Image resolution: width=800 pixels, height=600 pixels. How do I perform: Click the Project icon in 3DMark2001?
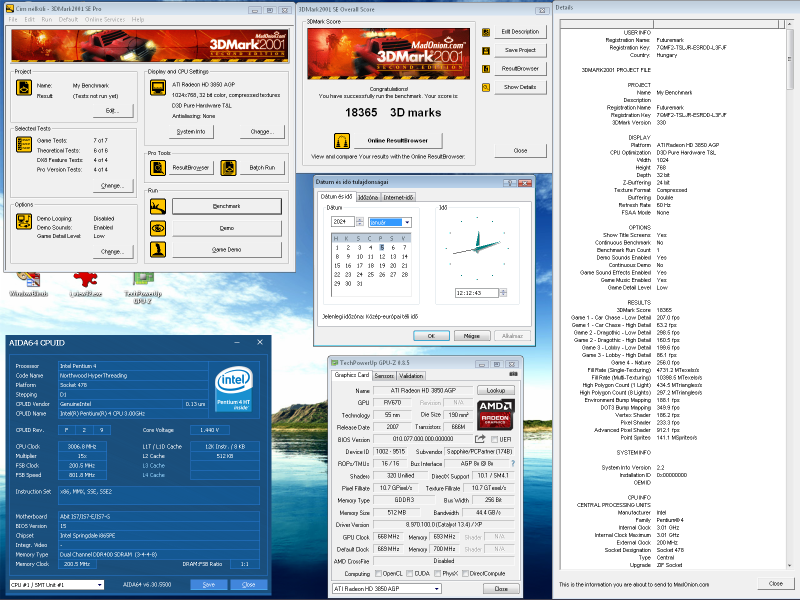(24, 88)
